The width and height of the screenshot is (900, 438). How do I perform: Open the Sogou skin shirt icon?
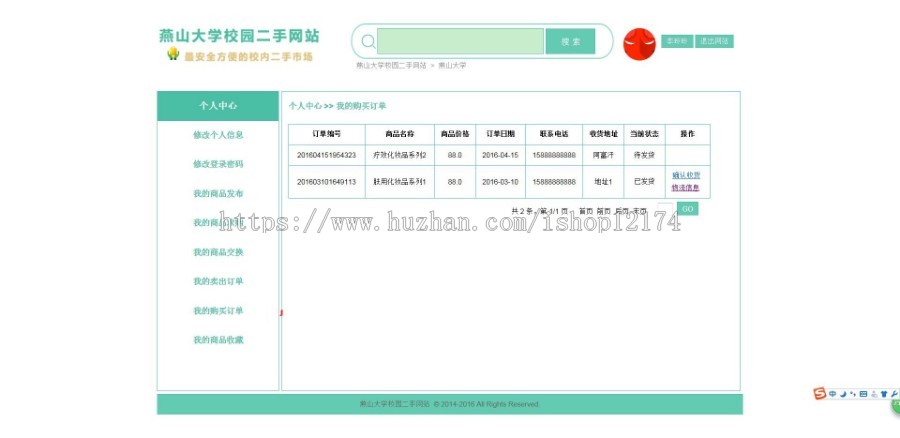tap(884, 394)
